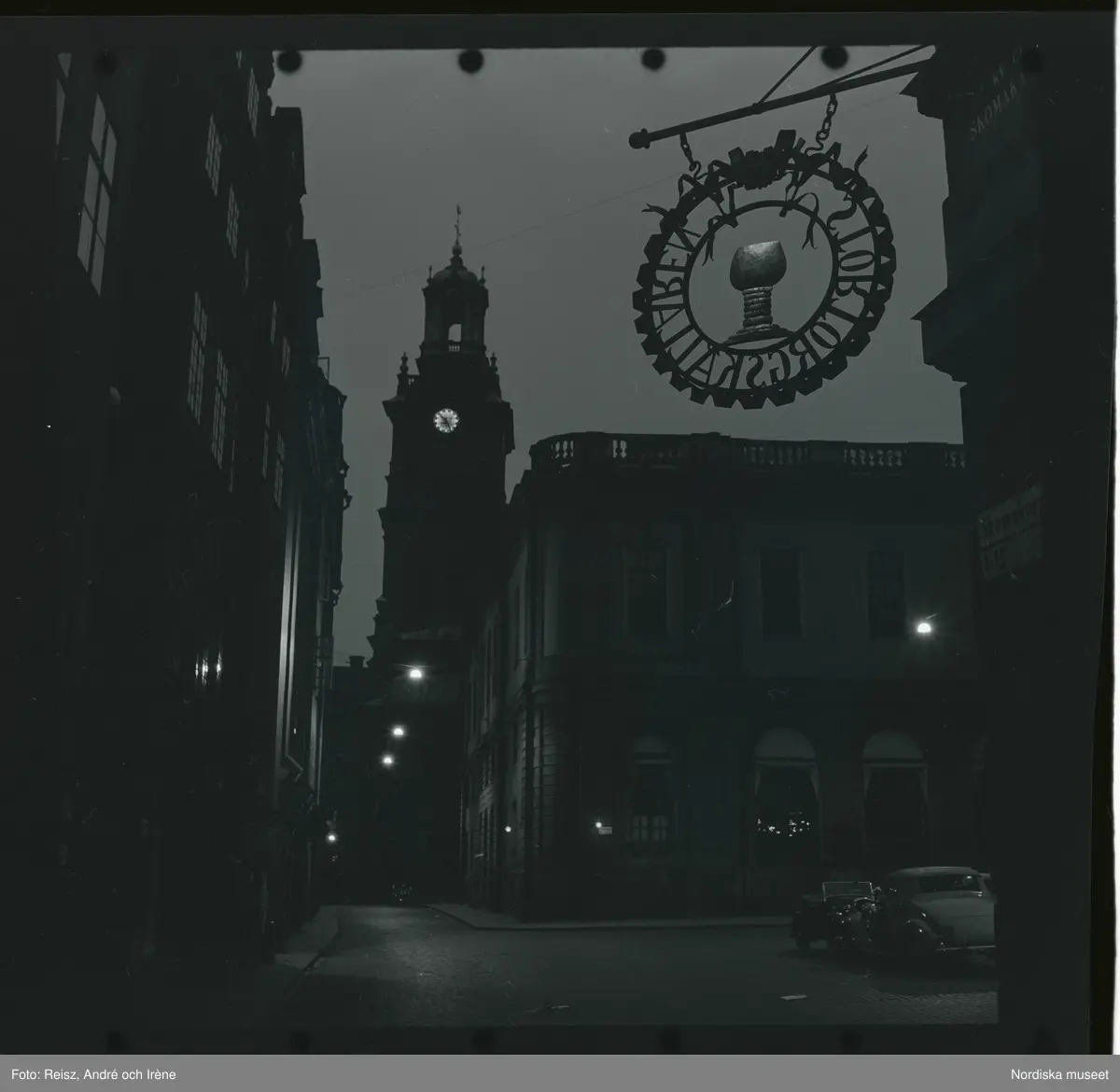Click the rooftop balustrade of the building

tap(747, 455)
